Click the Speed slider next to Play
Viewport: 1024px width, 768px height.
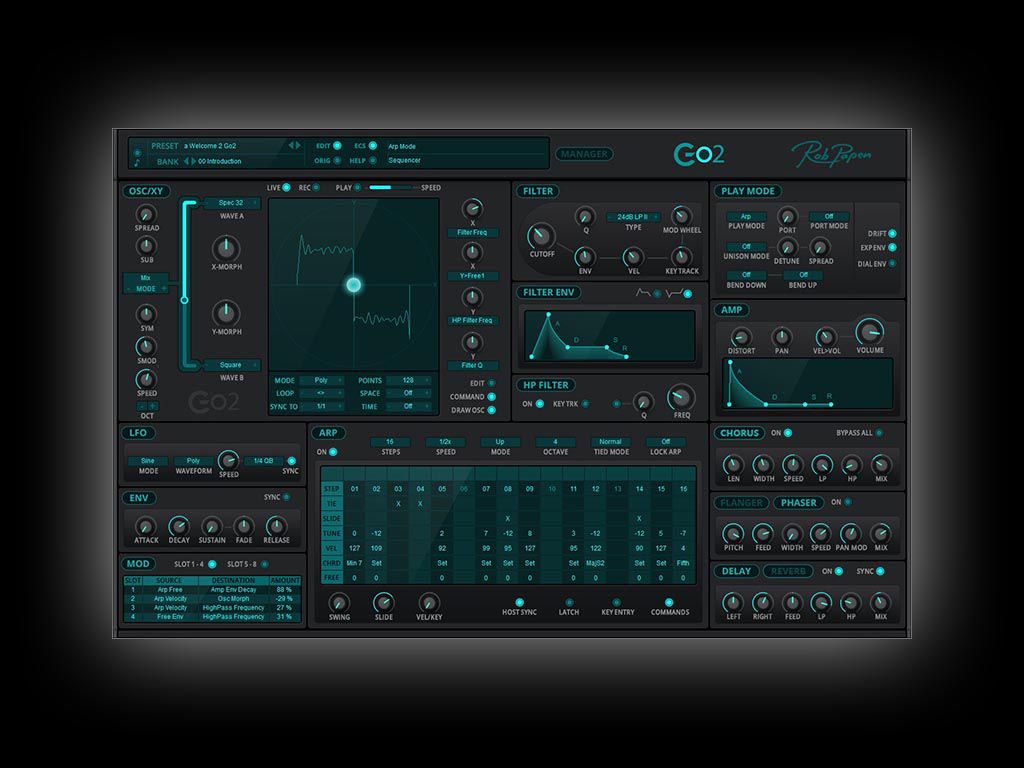click(x=391, y=187)
